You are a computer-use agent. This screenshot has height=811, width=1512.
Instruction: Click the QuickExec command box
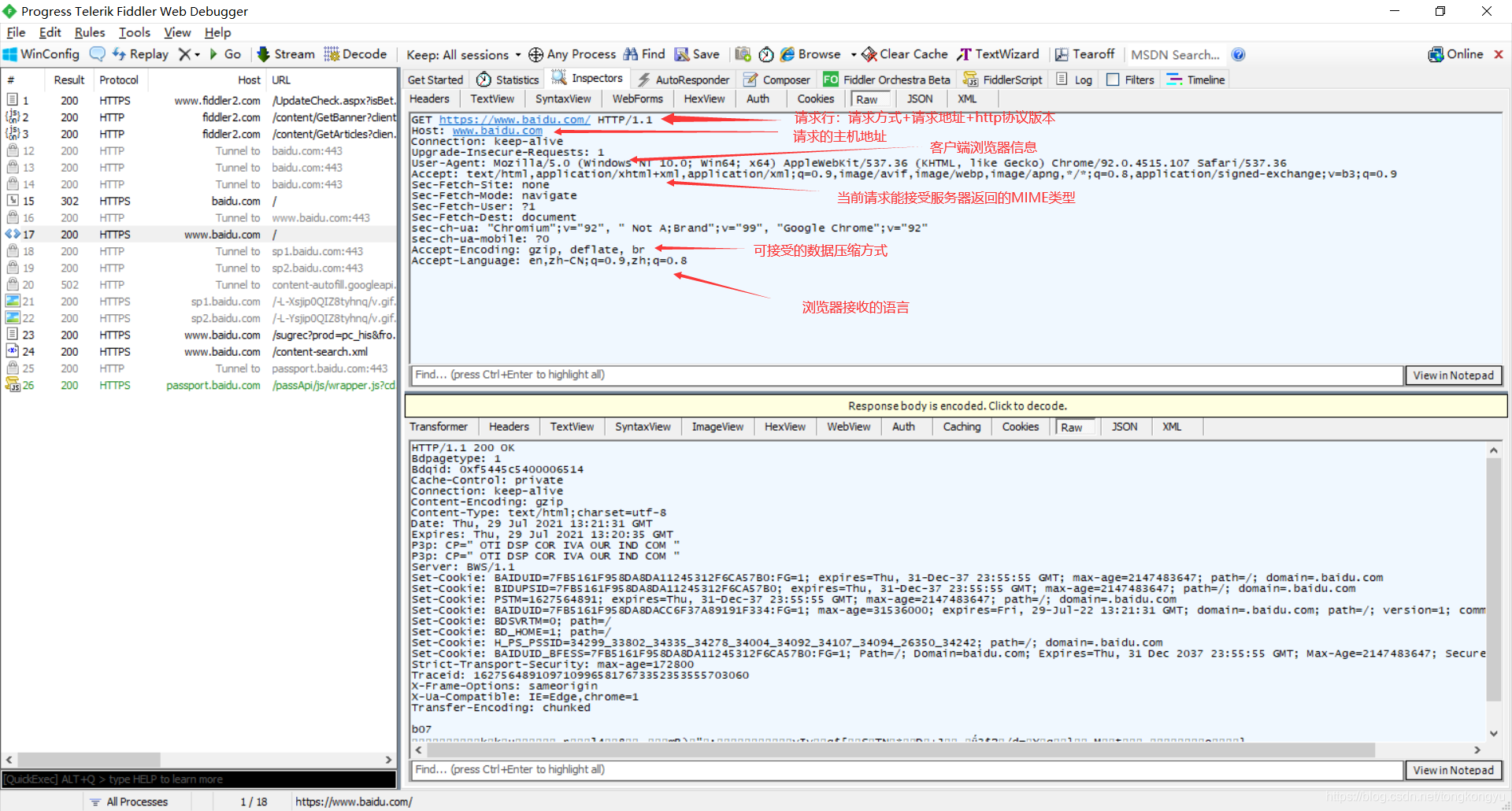click(x=198, y=779)
